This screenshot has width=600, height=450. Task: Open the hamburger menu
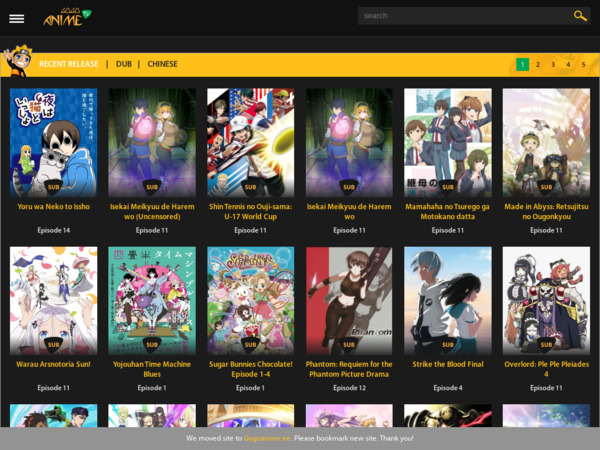pos(16,18)
